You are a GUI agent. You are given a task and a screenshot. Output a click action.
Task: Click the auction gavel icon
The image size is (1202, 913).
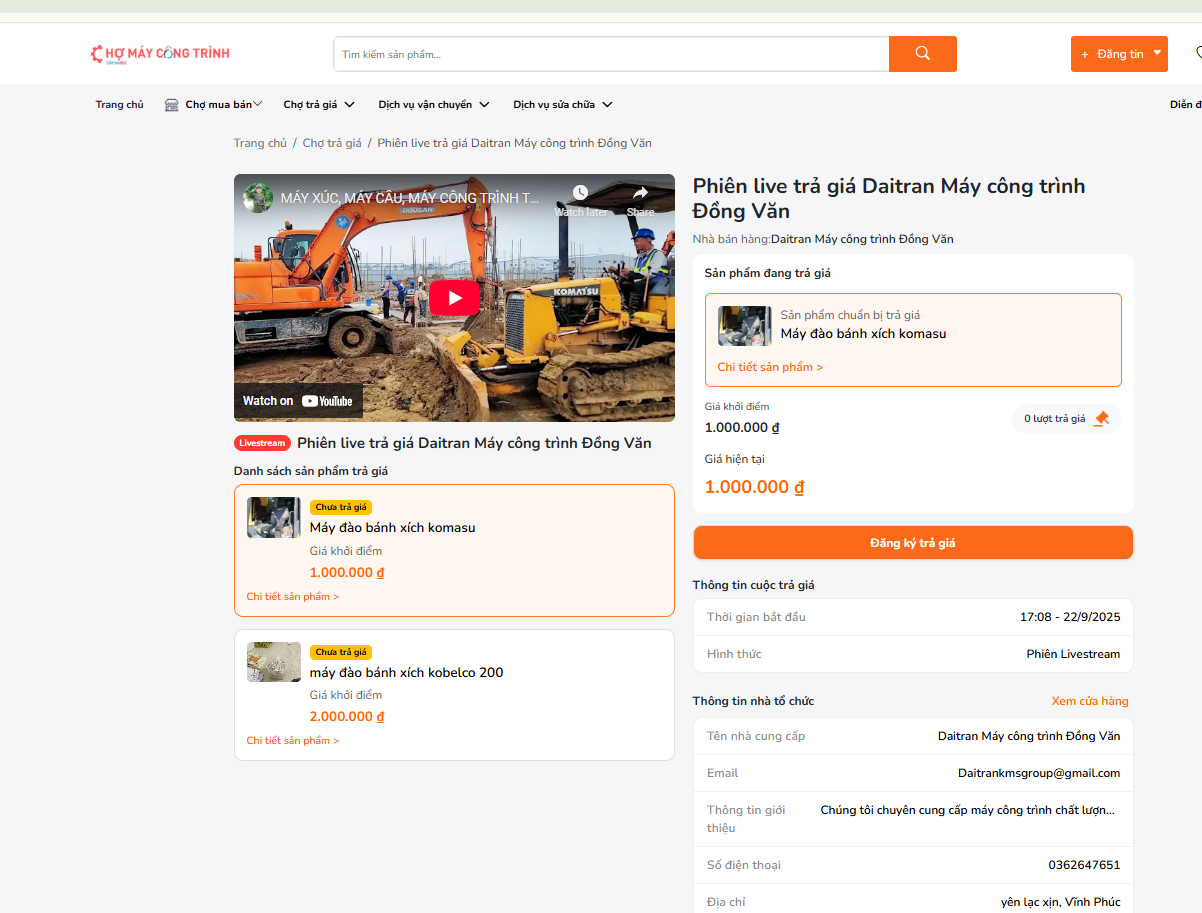[x=1101, y=419]
